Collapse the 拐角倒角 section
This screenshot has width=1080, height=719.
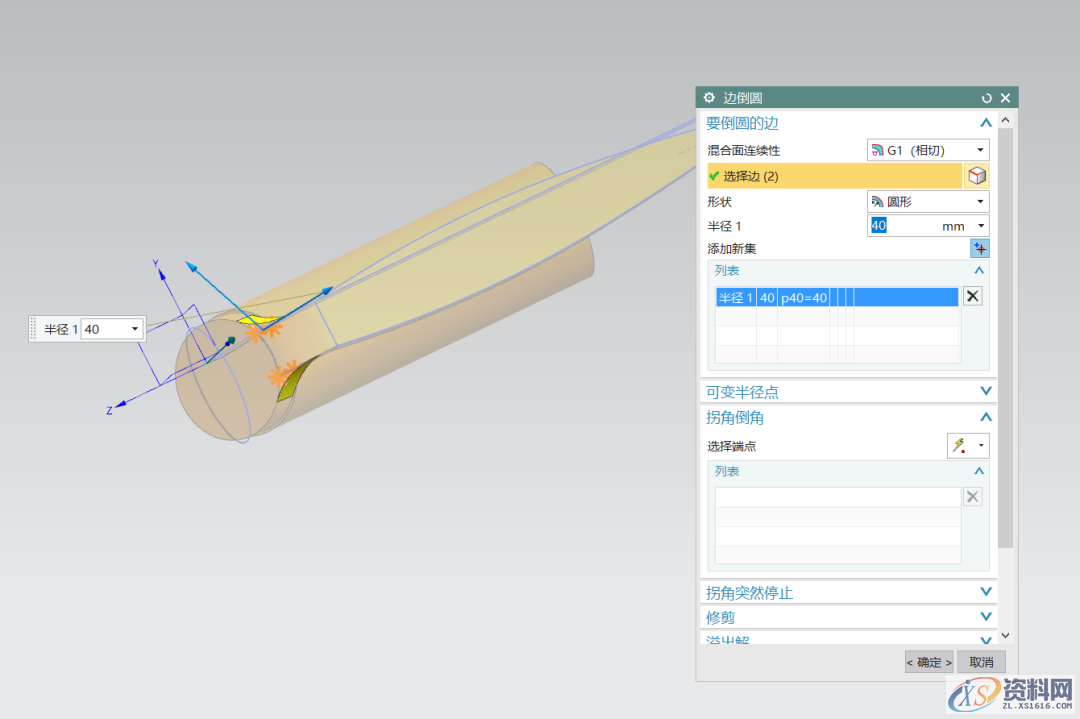[985, 417]
